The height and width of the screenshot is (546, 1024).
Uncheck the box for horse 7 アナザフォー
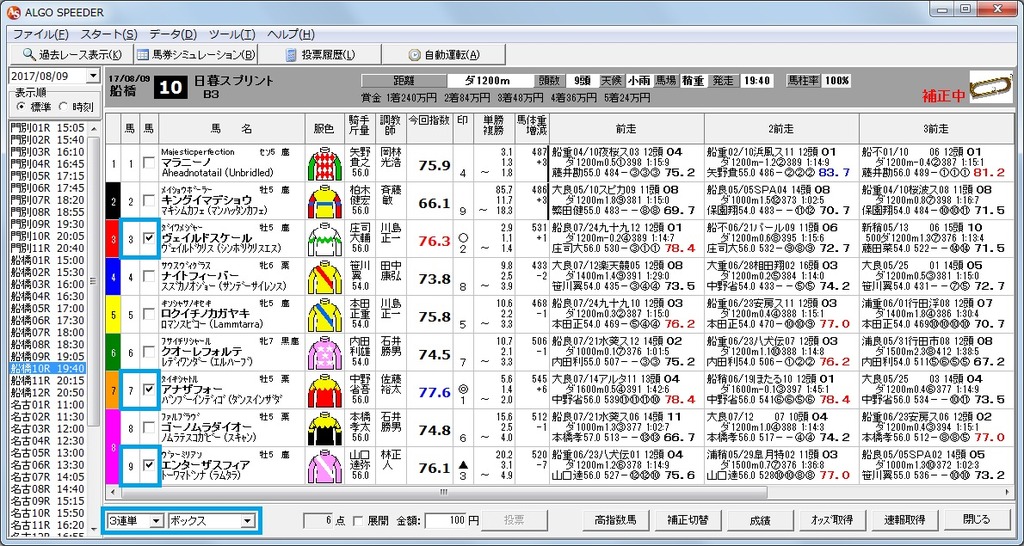[149, 390]
